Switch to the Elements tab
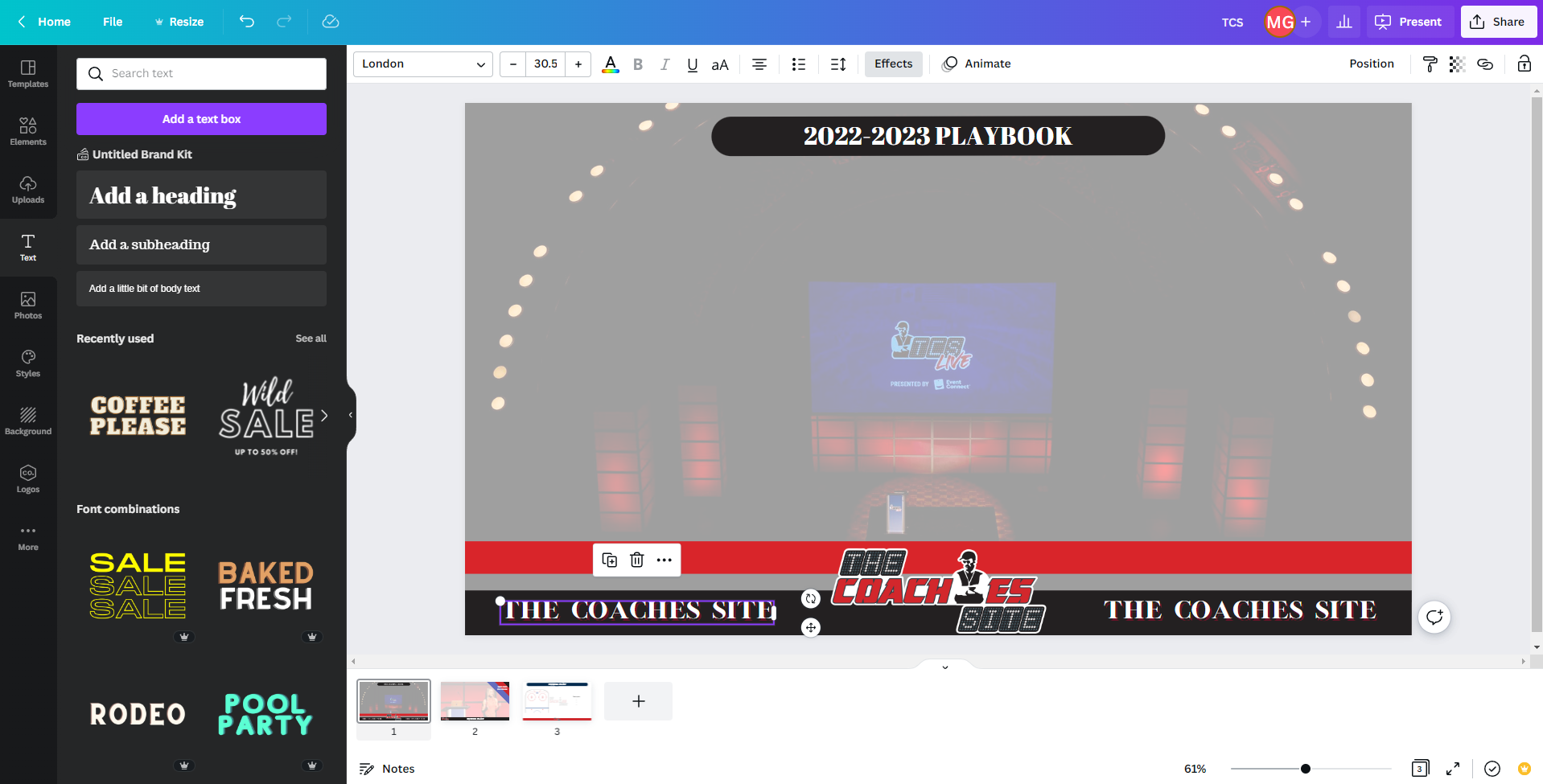The image size is (1543, 784). pyautogui.click(x=28, y=131)
